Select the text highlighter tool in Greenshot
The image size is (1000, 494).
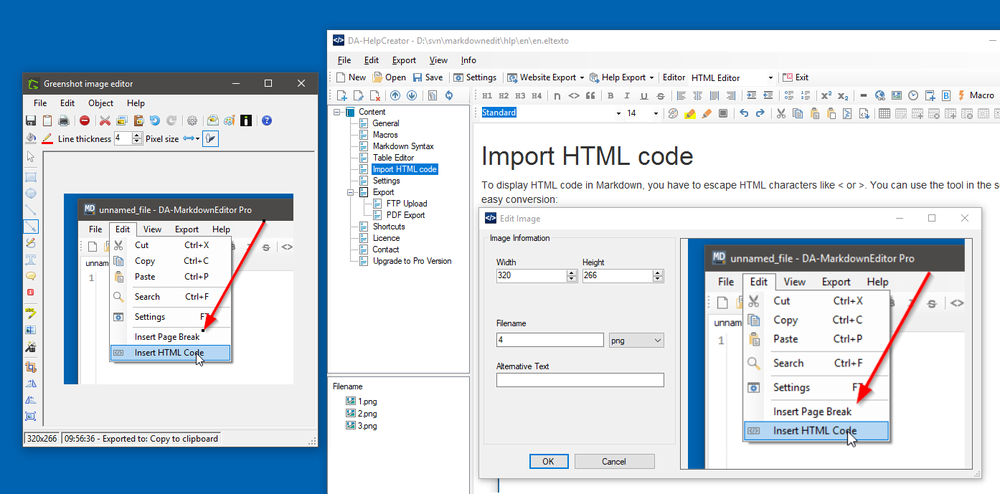pos(31,313)
